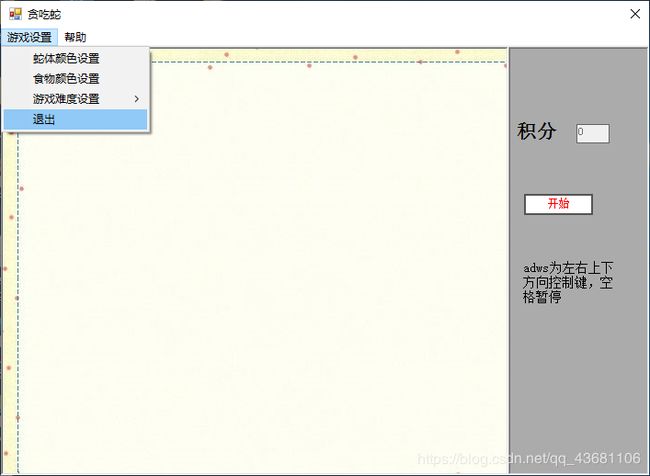Open the 游戏设置 menu
The height and width of the screenshot is (476, 650).
coord(29,37)
